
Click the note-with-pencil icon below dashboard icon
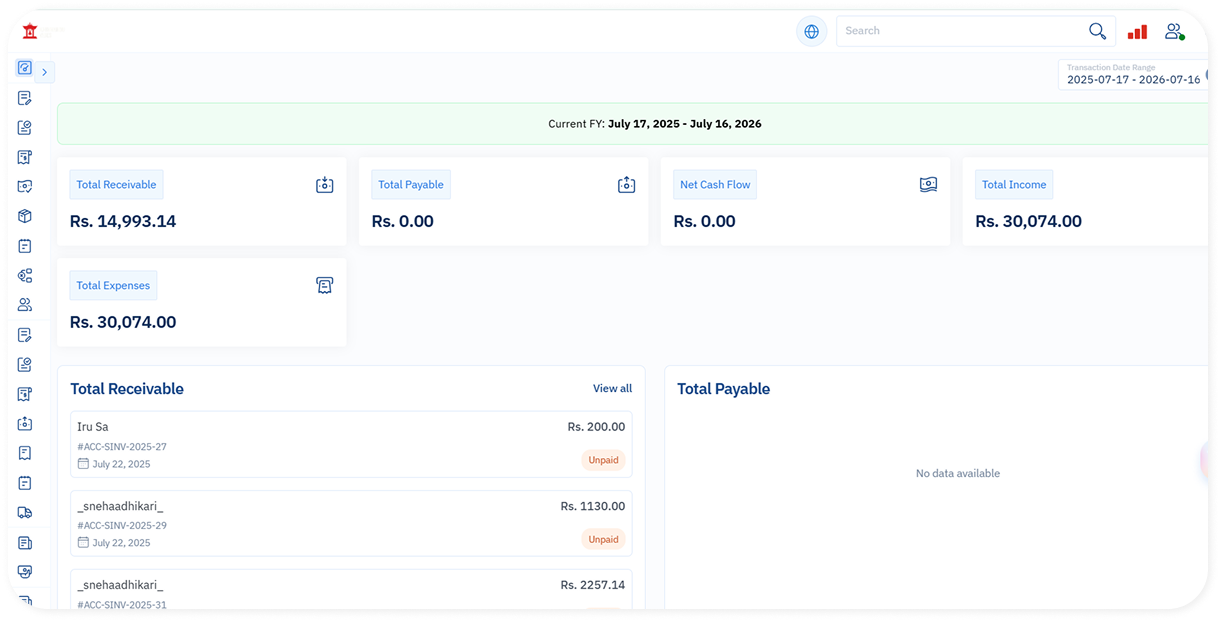(x=25, y=98)
